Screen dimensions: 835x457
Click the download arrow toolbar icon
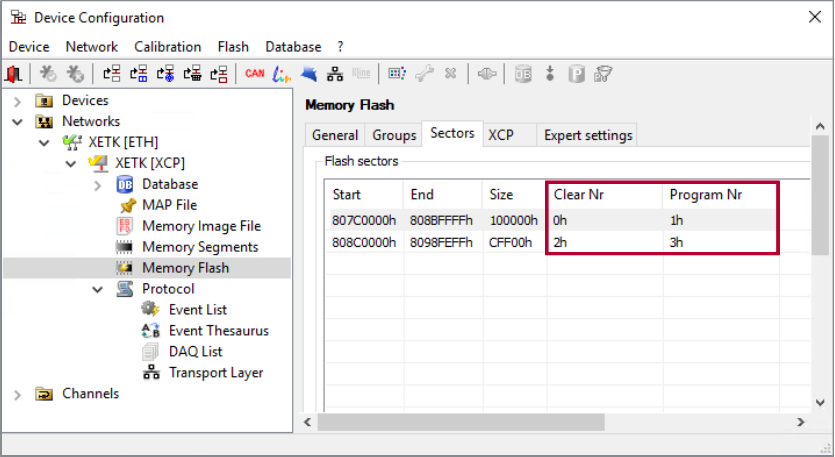[550, 74]
